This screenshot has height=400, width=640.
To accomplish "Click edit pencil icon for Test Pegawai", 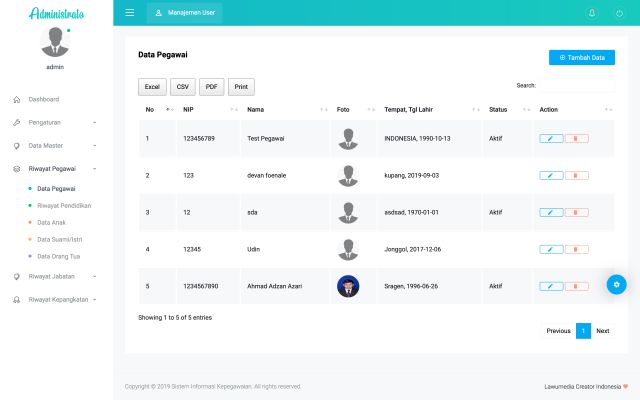I will coord(550,138).
